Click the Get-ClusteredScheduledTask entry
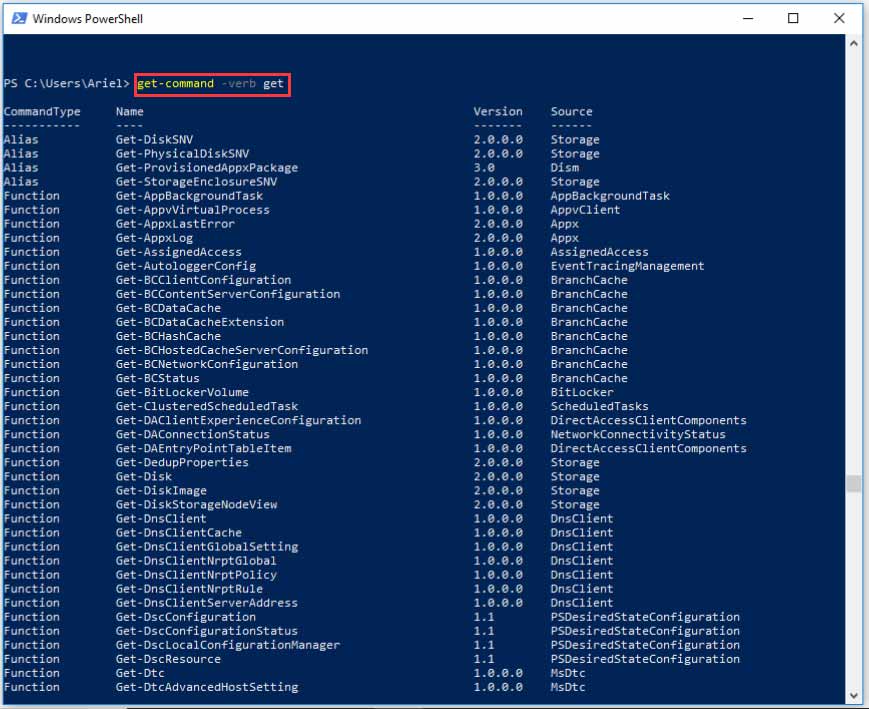The width and height of the screenshot is (869, 709). 207,406
